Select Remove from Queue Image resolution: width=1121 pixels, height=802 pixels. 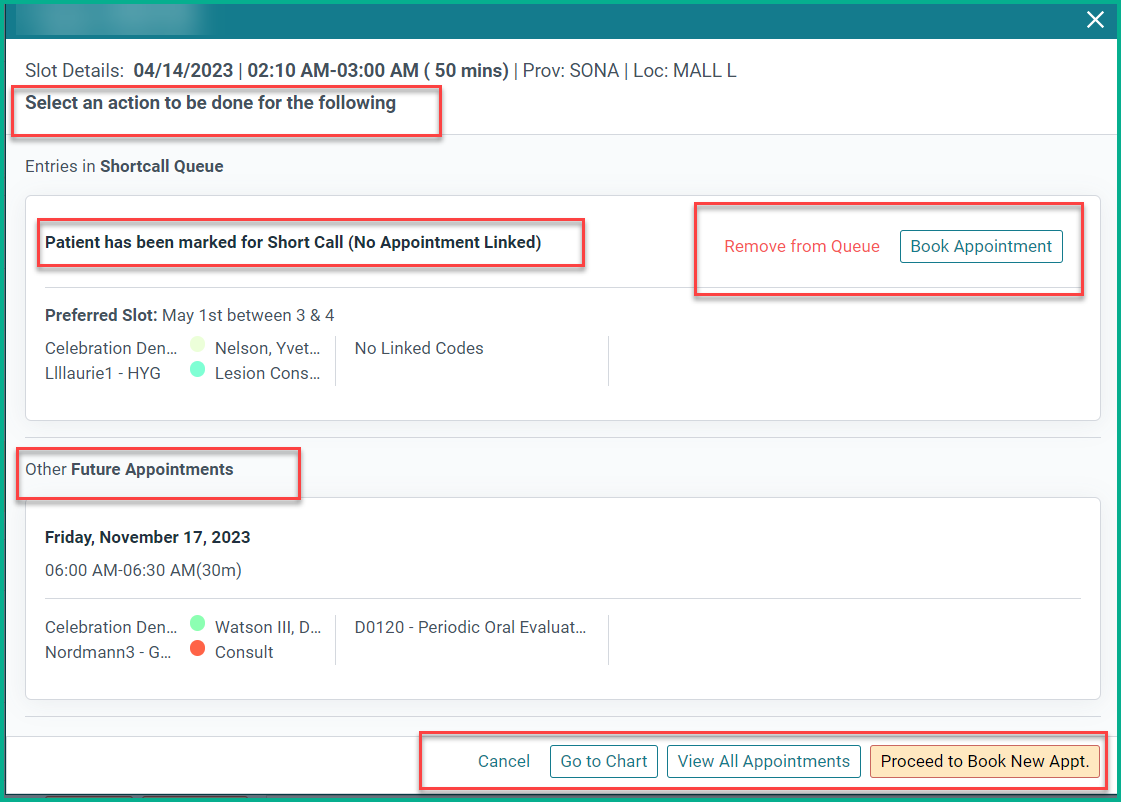[x=801, y=246]
